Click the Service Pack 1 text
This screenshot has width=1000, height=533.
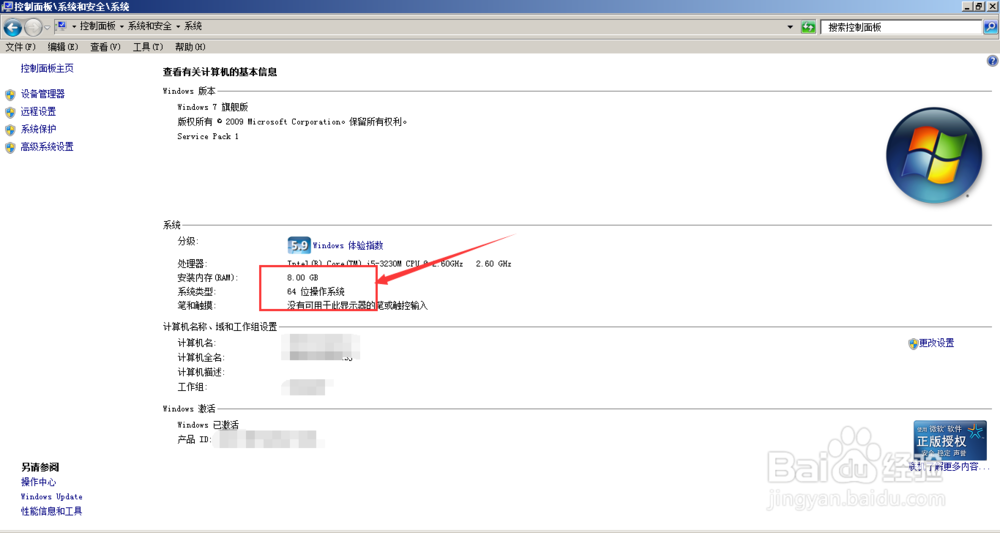point(208,136)
